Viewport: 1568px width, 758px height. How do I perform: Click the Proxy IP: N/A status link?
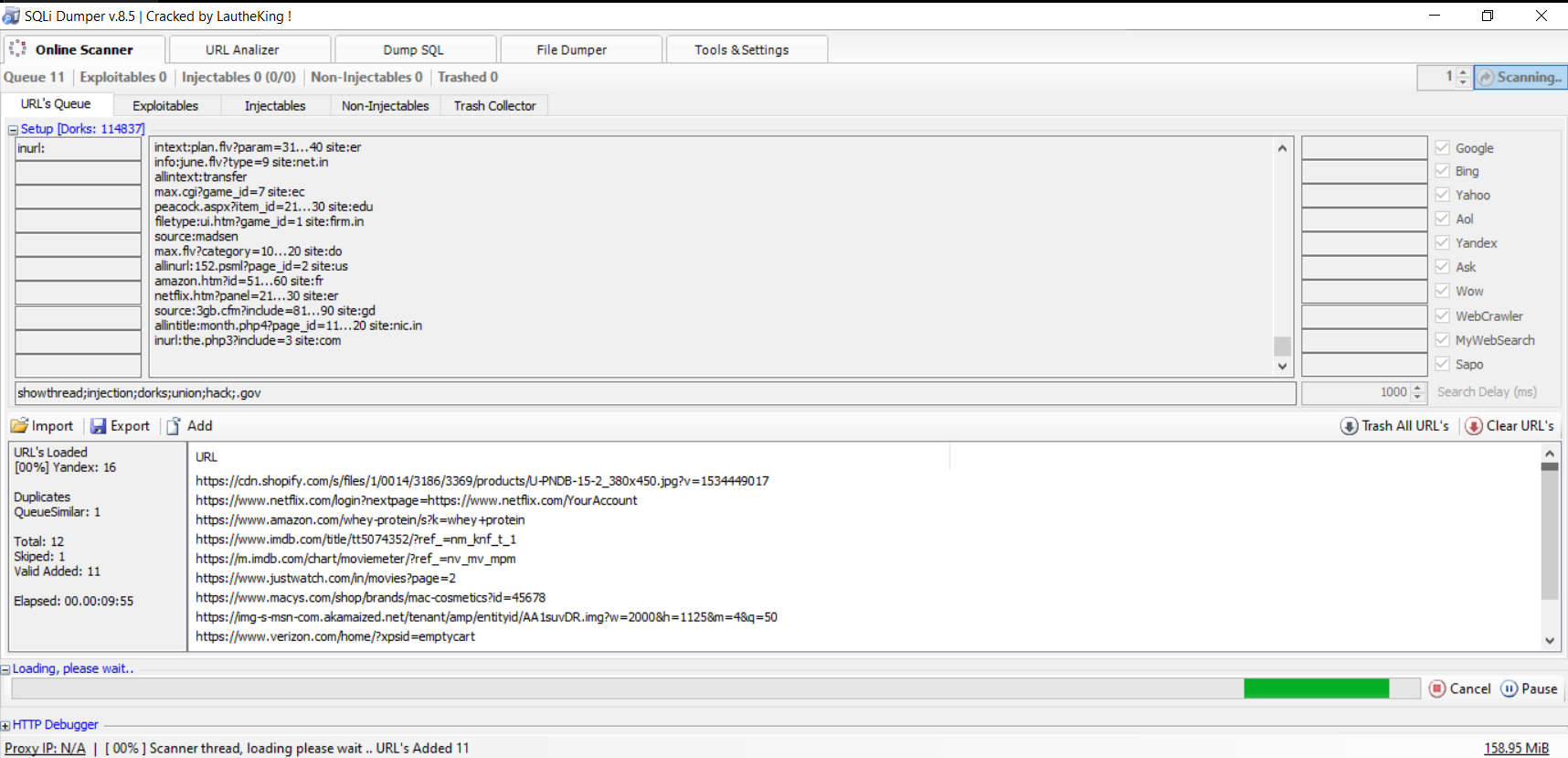pos(45,748)
